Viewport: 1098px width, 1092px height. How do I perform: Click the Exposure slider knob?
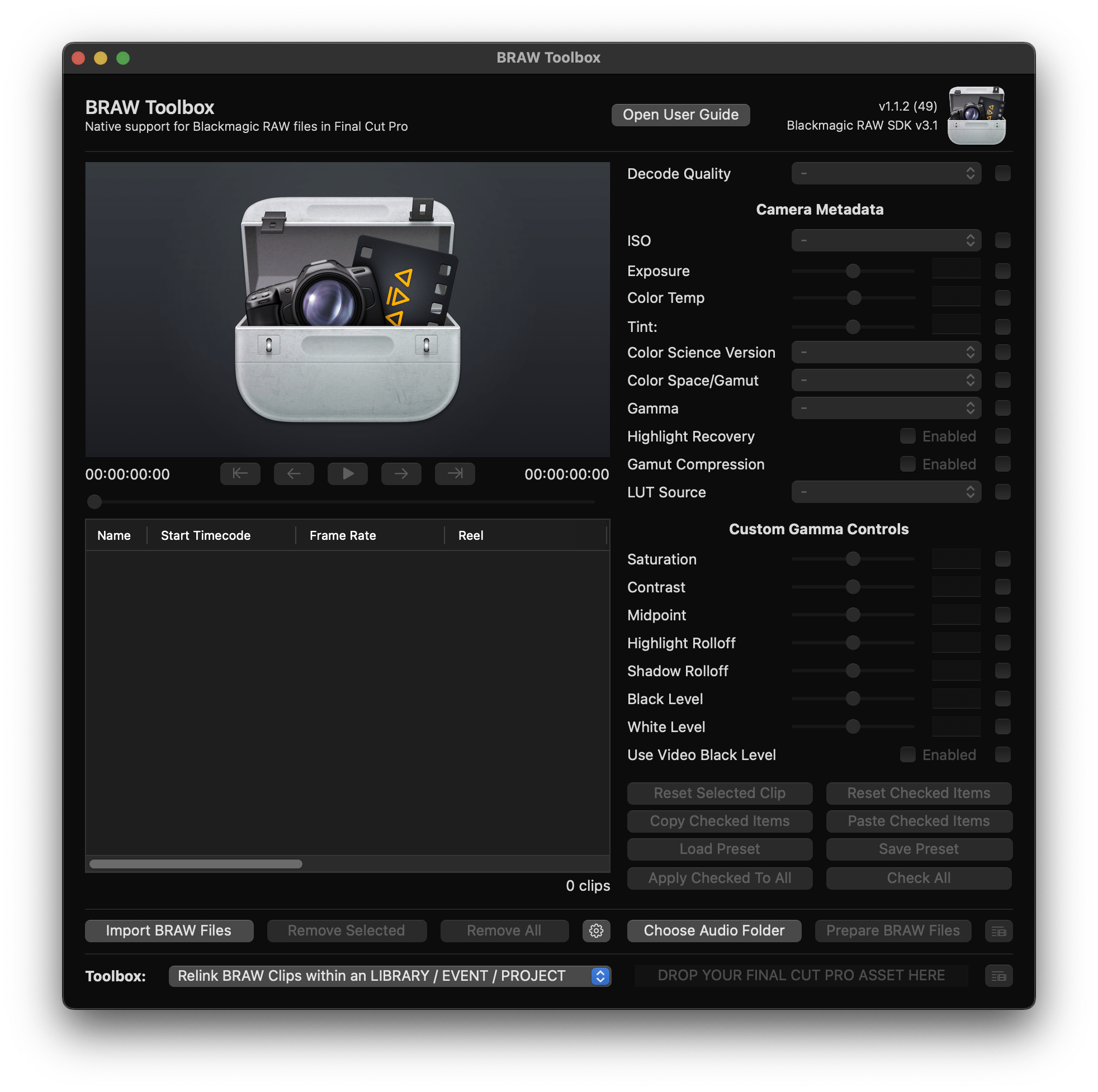[x=853, y=271]
